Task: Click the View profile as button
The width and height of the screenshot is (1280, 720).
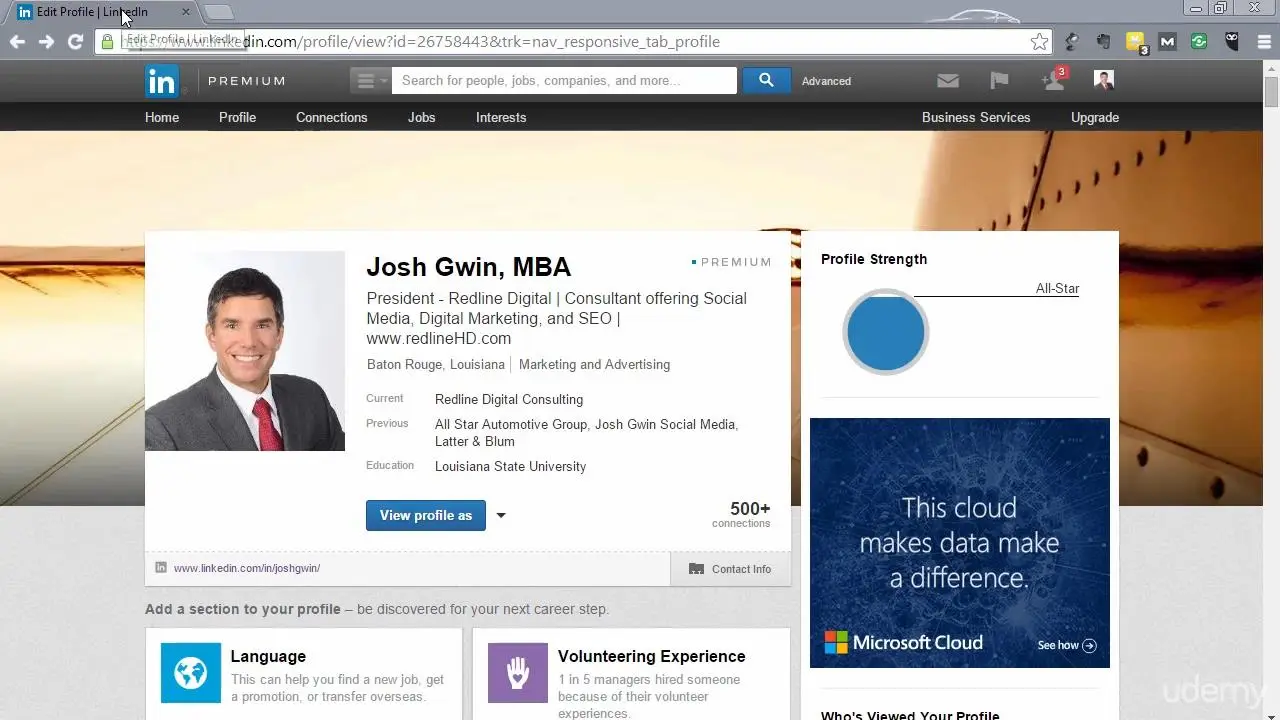Action: (x=426, y=515)
